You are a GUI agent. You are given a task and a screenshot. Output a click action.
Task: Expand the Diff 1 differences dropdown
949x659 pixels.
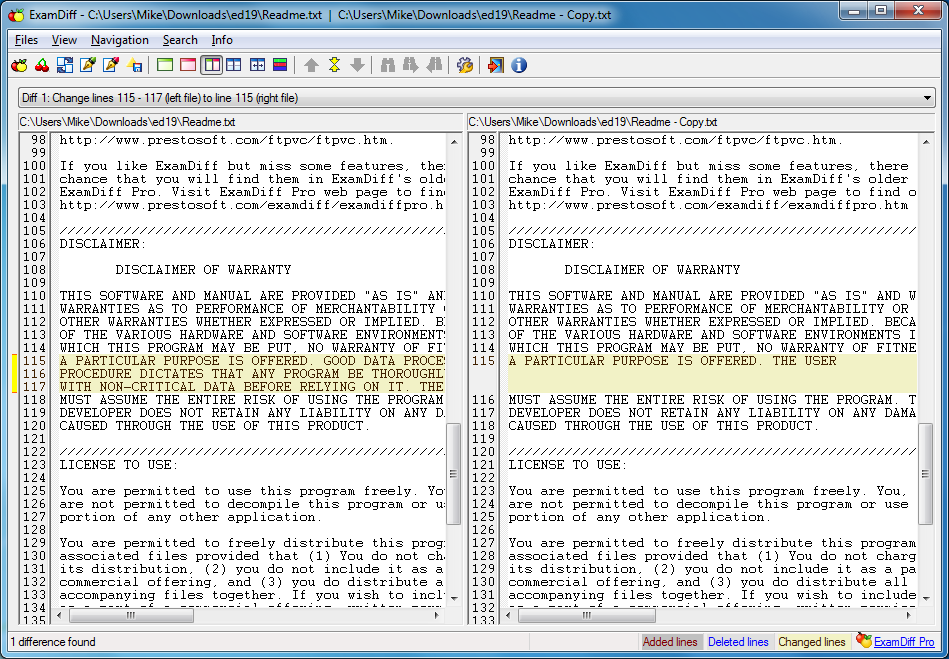tap(927, 98)
